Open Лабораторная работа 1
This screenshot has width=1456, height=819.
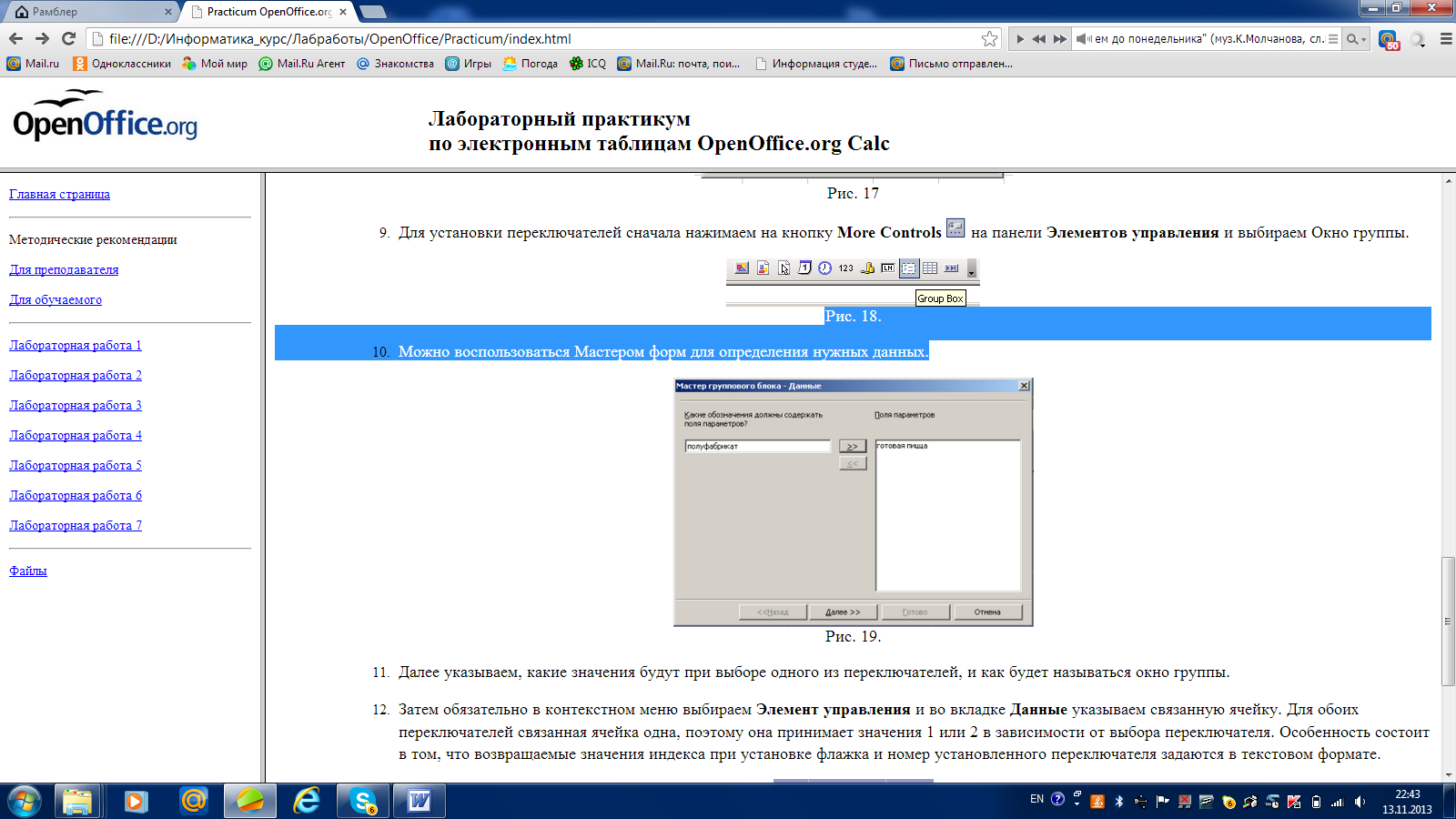point(76,345)
